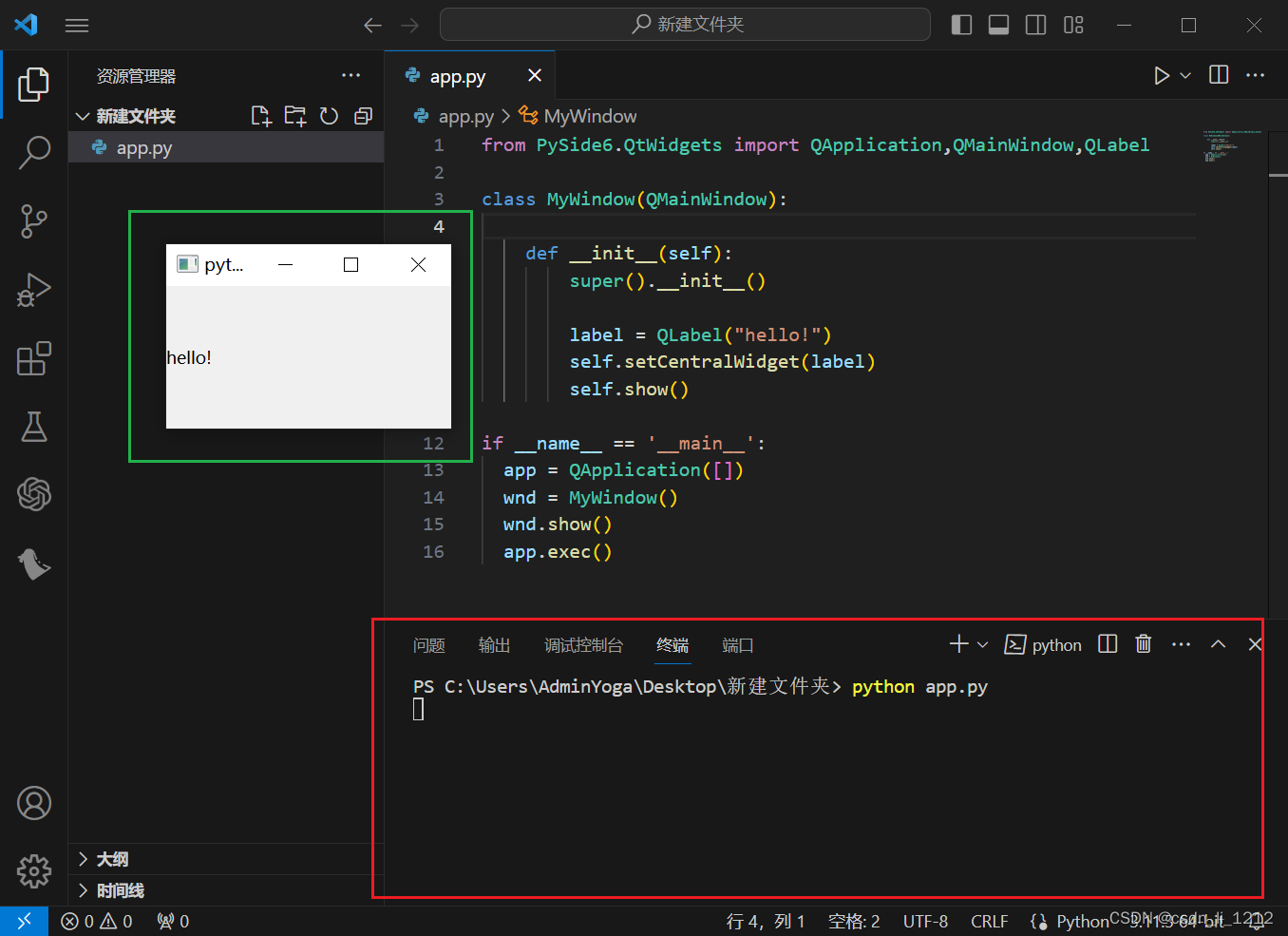This screenshot has height=936, width=1288.
Task: Switch to the 端口 panel tab
Action: (x=738, y=645)
